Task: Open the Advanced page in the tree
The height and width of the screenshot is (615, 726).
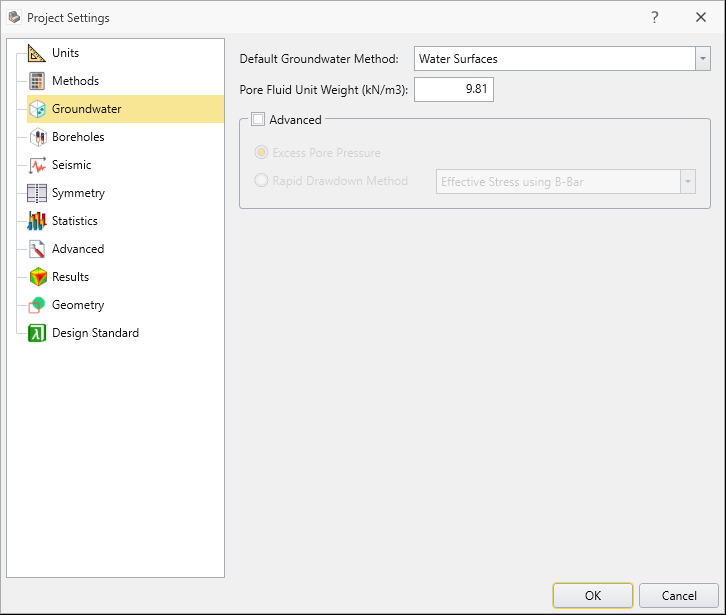Action: pyautogui.click(x=78, y=249)
